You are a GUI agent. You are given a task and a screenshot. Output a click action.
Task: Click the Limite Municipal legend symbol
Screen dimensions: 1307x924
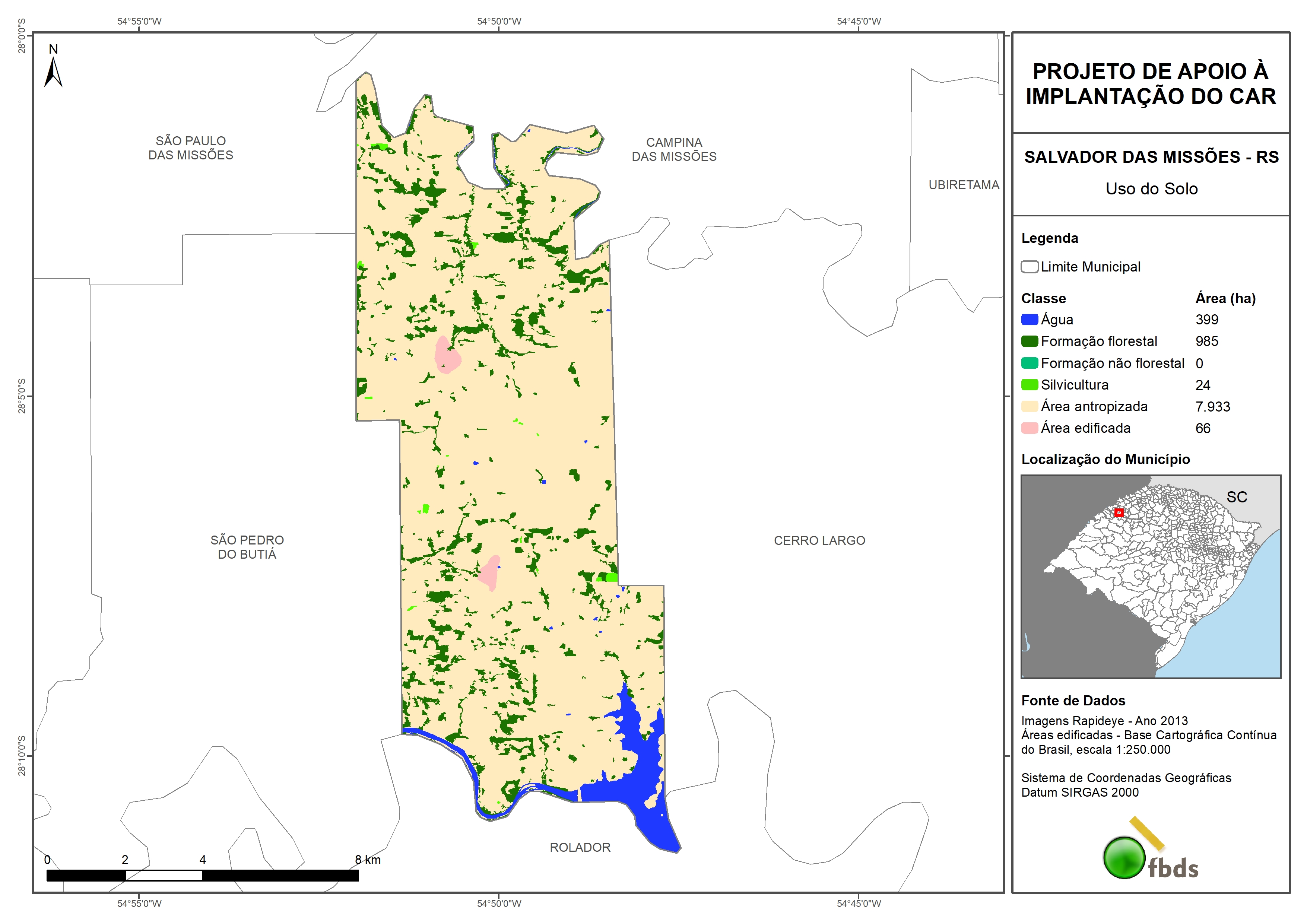click(x=1029, y=267)
